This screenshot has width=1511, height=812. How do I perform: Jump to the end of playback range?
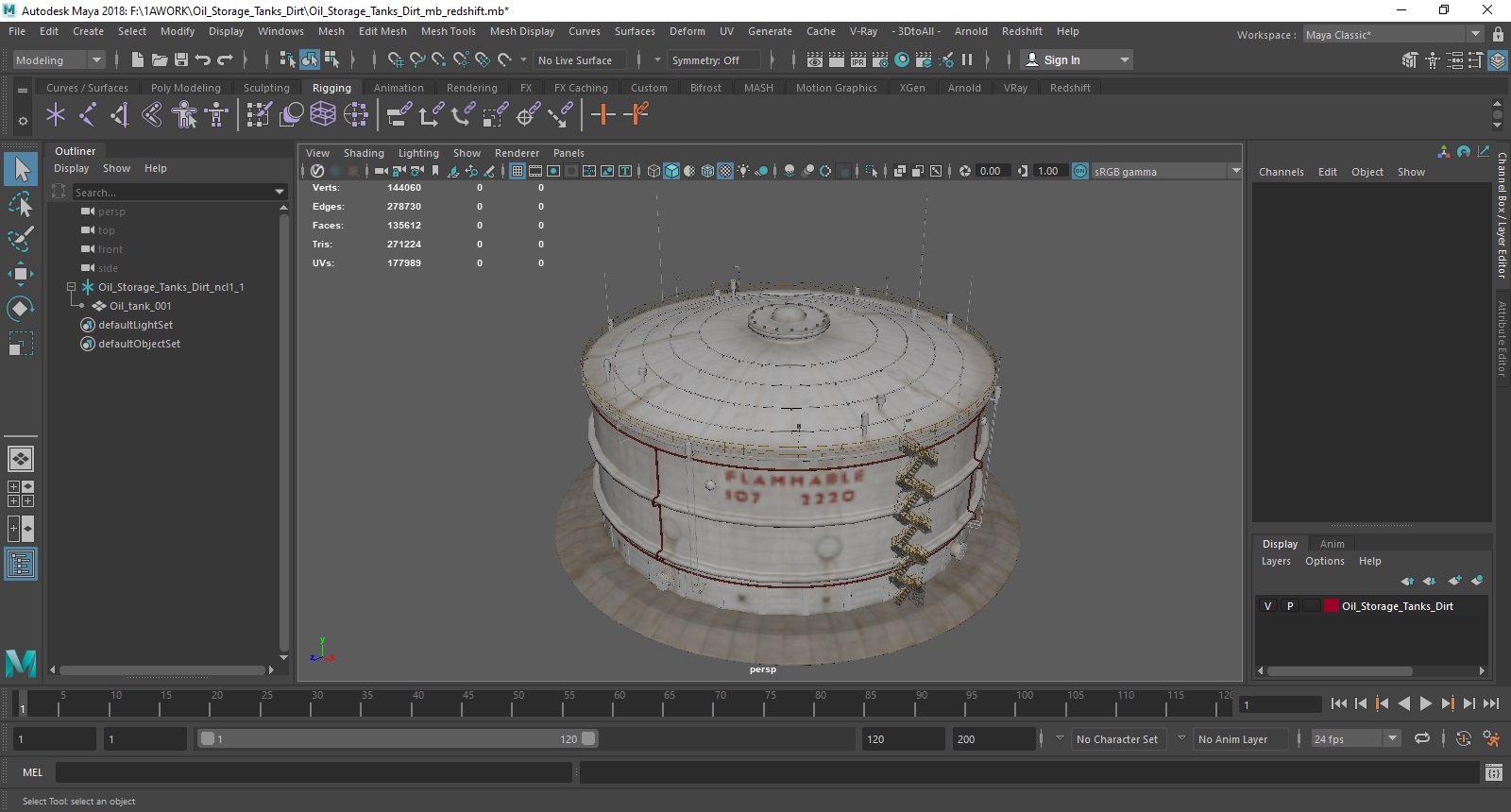1491,703
